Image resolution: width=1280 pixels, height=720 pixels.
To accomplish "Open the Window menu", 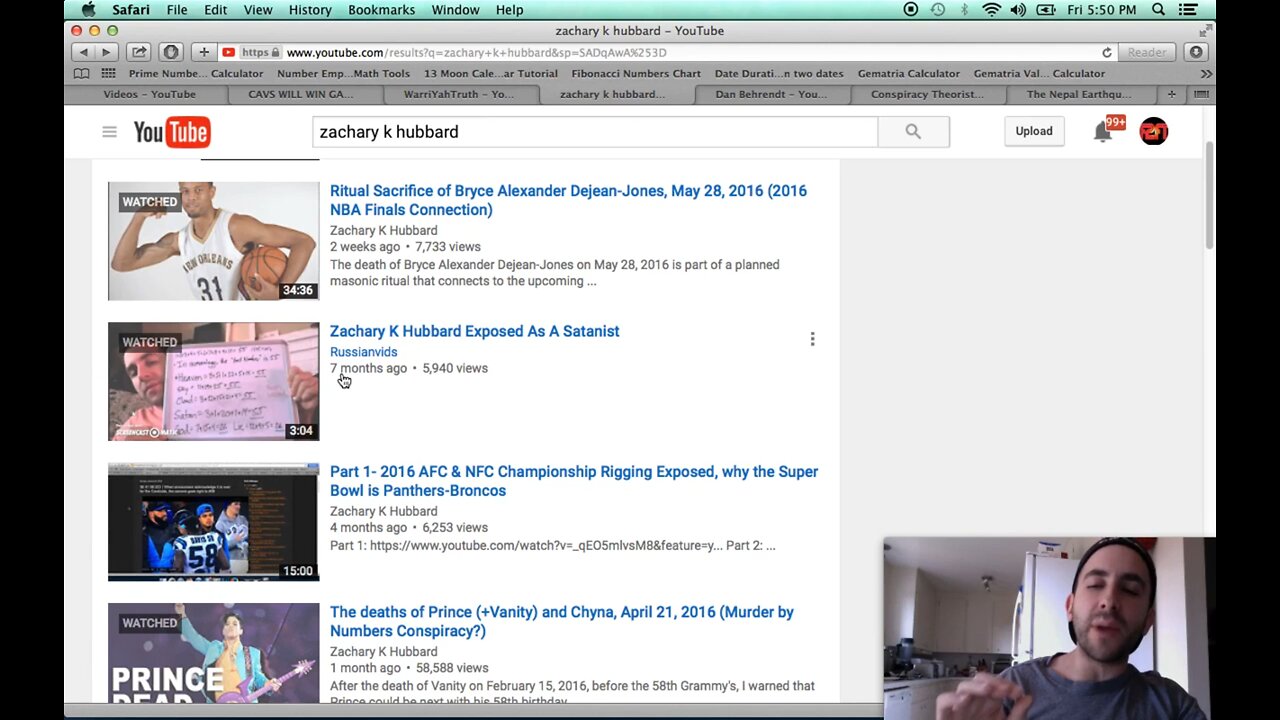I will [x=455, y=10].
